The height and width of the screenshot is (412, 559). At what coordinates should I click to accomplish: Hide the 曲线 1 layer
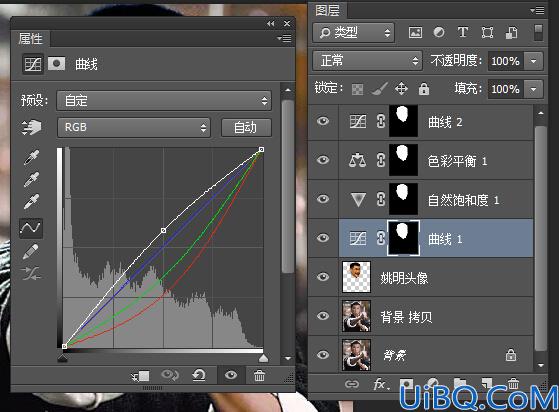(323, 238)
